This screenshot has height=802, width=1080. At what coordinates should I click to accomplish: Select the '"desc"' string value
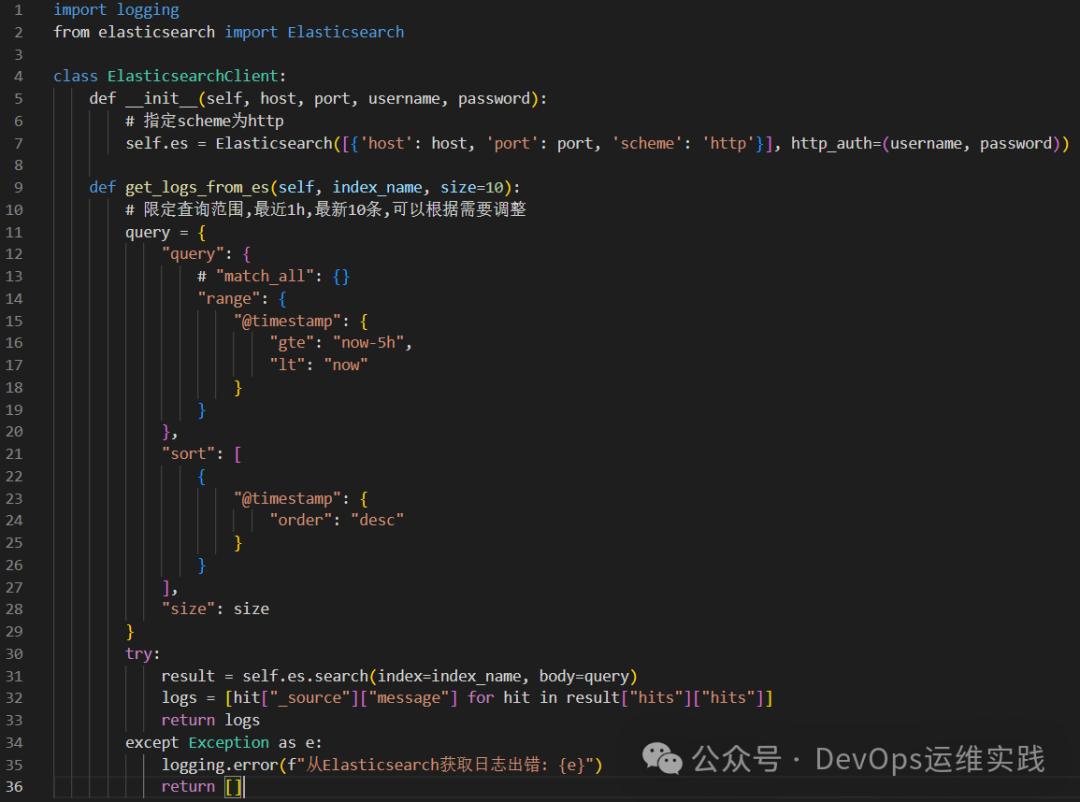click(377, 520)
